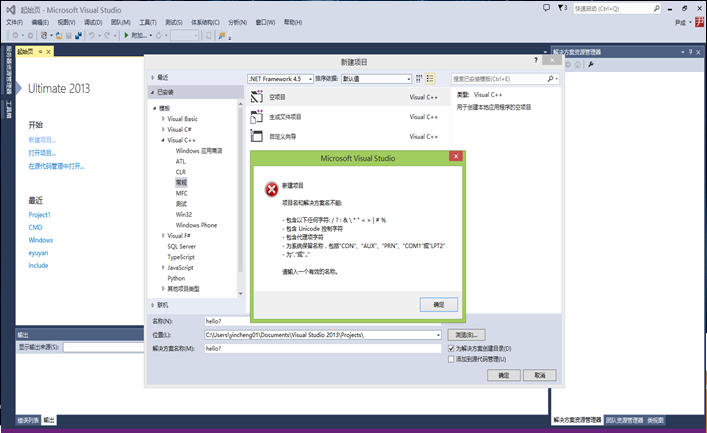Select the MFC template category
This screenshot has height=433, width=707.
181,193
